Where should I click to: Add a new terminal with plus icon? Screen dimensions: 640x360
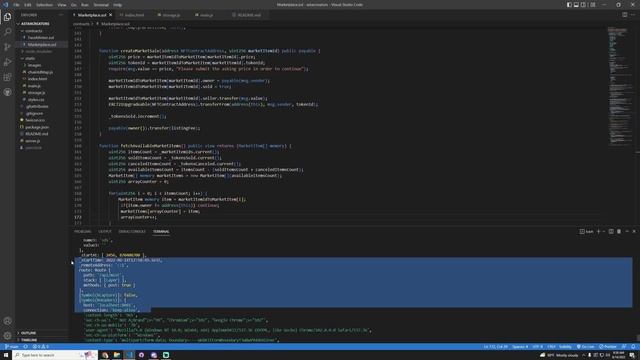pos(599,231)
